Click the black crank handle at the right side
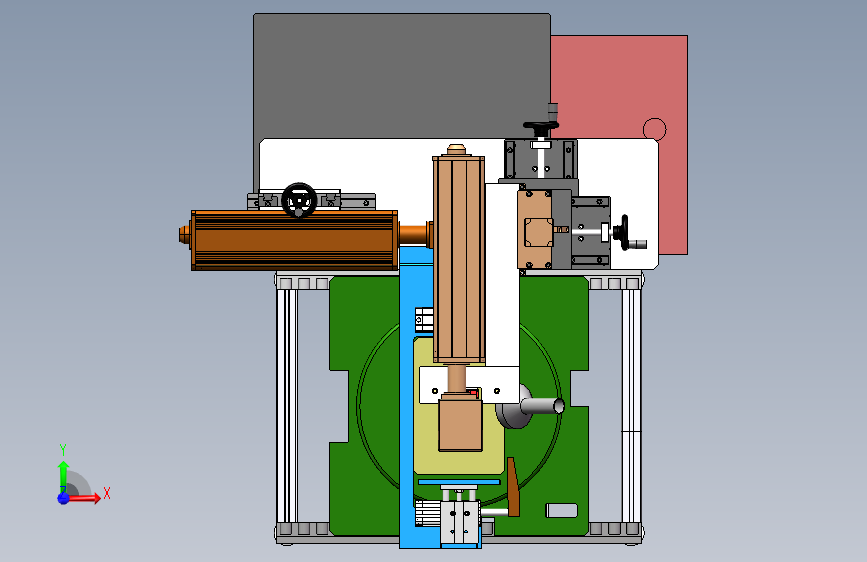867x562 pixels. pyautogui.click(x=625, y=232)
